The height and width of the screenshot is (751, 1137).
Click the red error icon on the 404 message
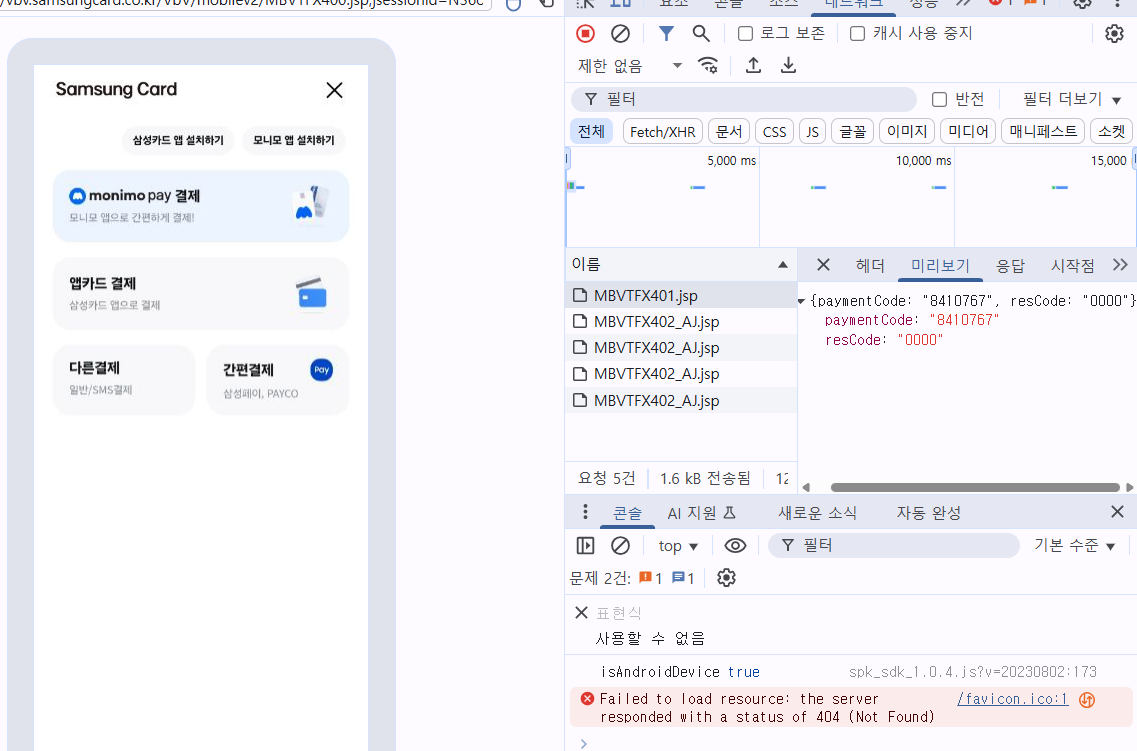click(x=587, y=699)
